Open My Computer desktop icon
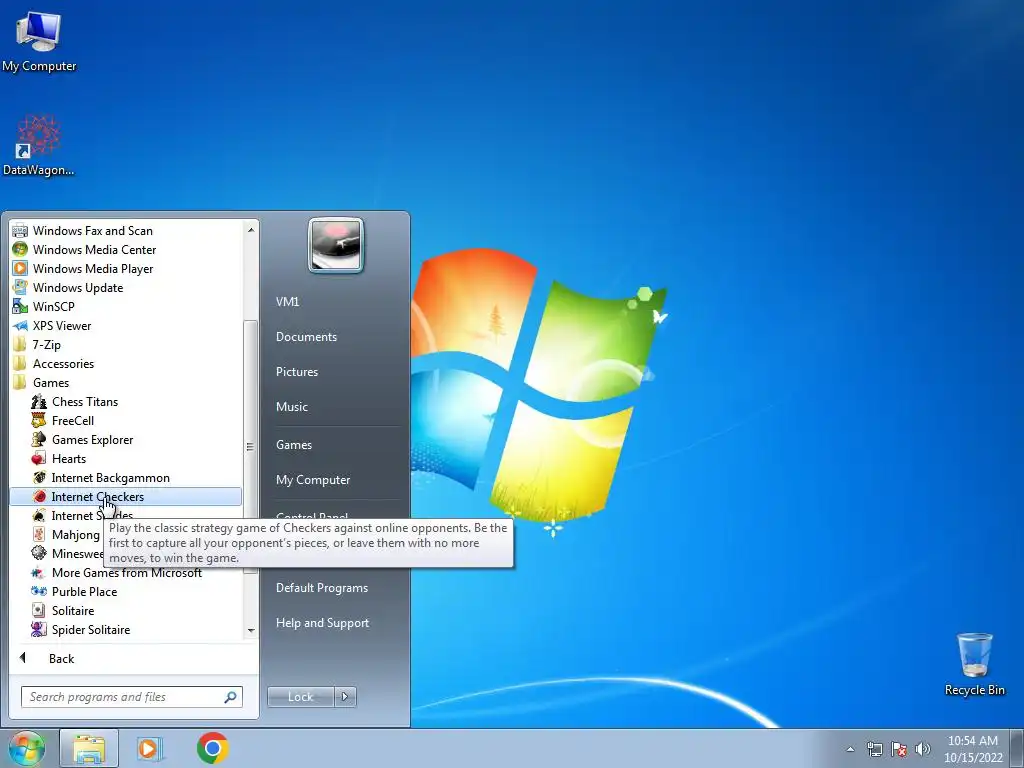The height and width of the screenshot is (768, 1024). 39,40
